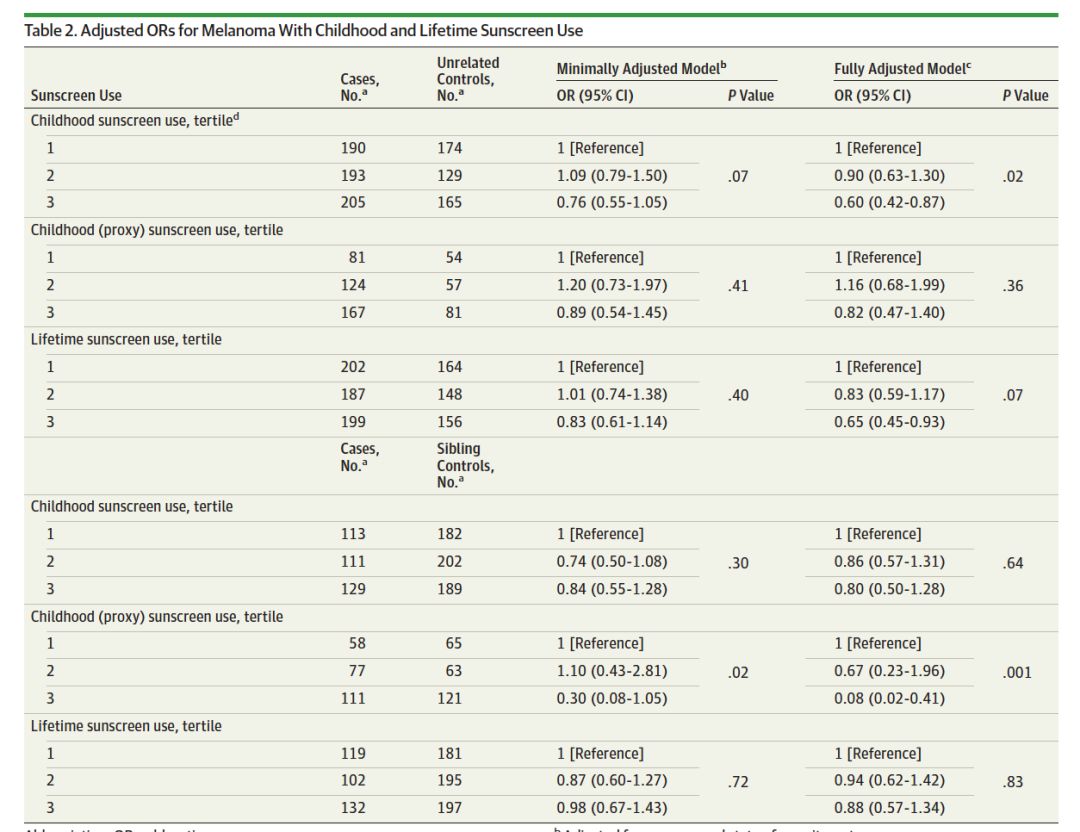Click the OR value 1.09 (0.79-1.50)

(611, 176)
